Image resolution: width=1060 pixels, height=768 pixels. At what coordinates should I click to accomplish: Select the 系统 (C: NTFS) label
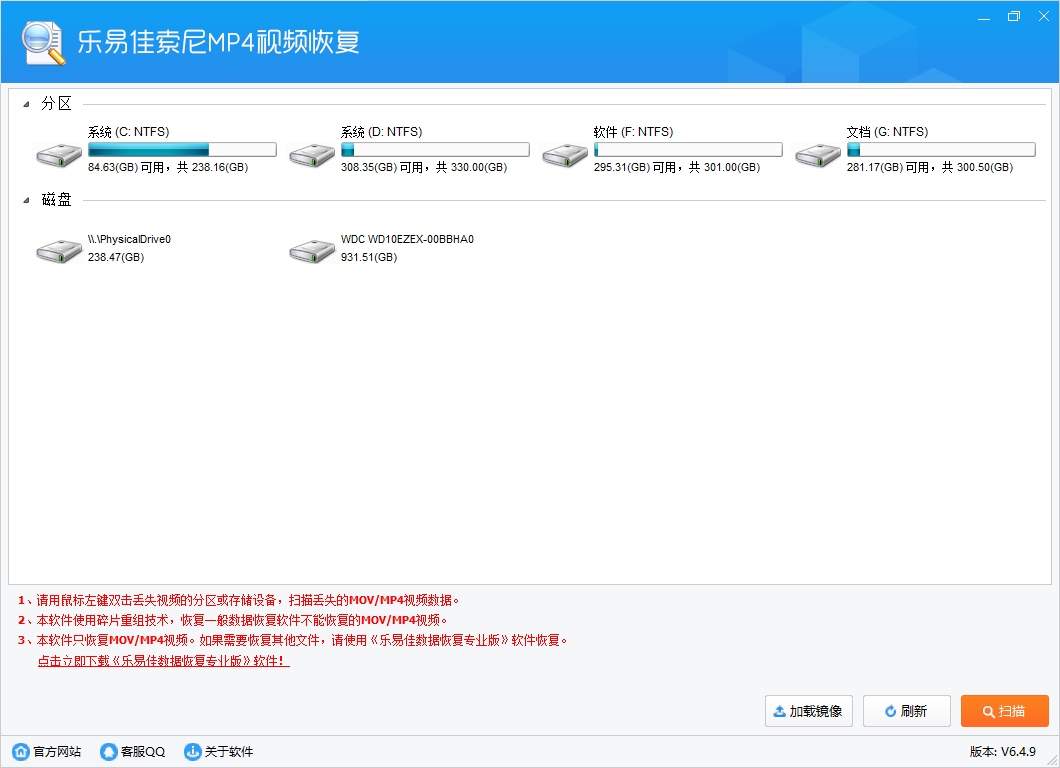128,132
